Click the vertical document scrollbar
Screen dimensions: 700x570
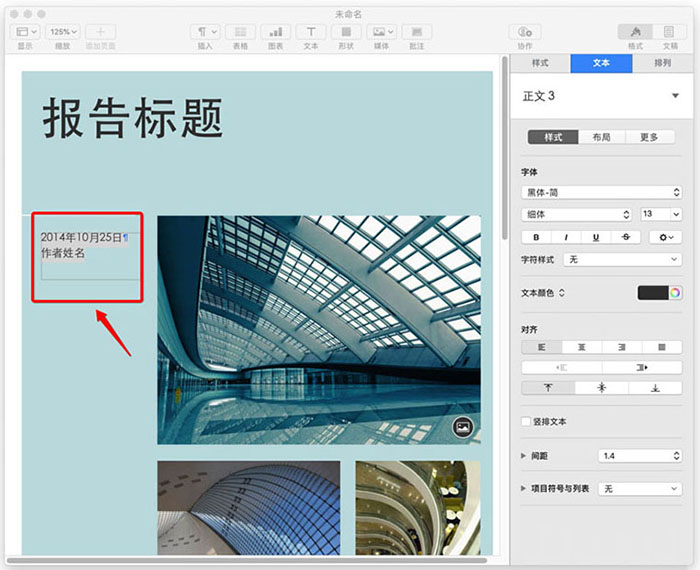click(x=504, y=147)
